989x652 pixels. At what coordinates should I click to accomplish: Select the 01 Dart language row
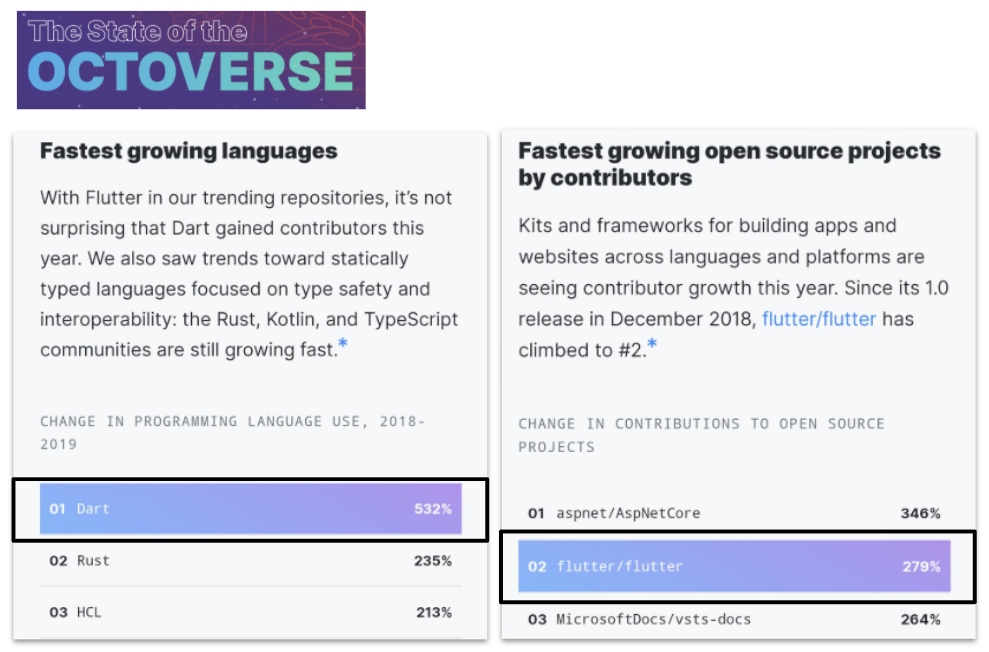tap(250, 509)
